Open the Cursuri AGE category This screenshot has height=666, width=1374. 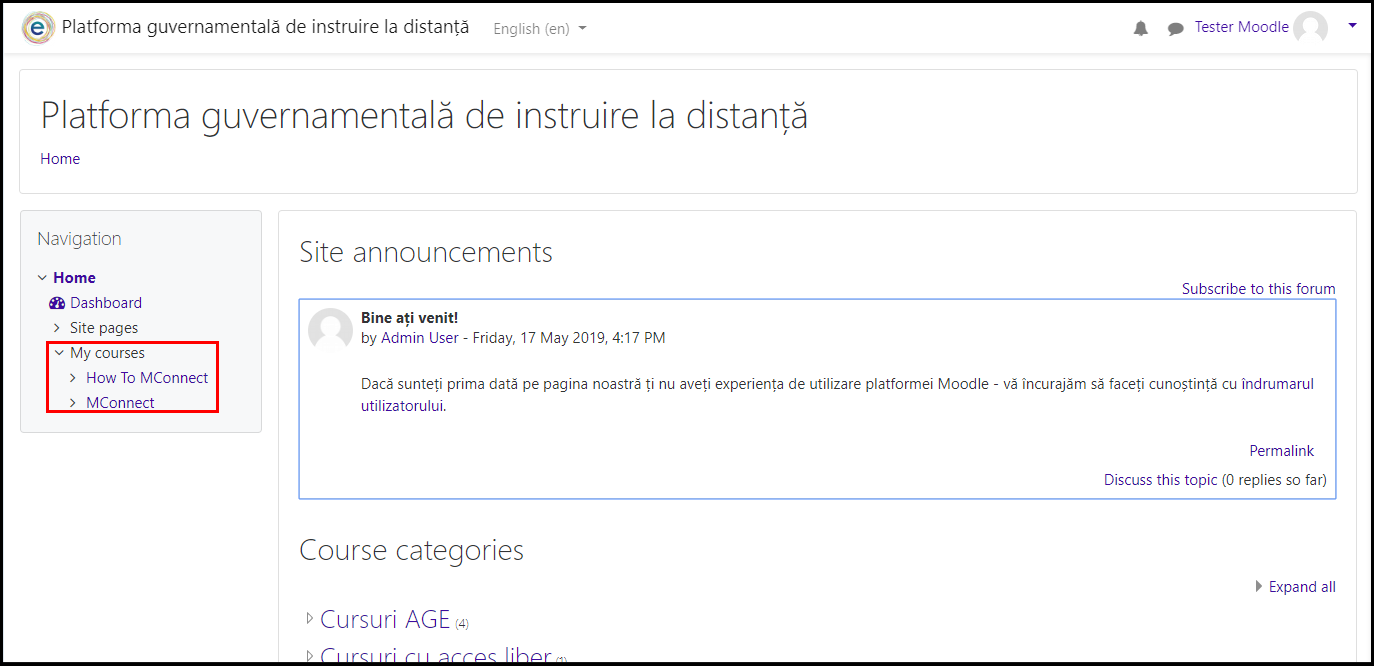coord(385,619)
